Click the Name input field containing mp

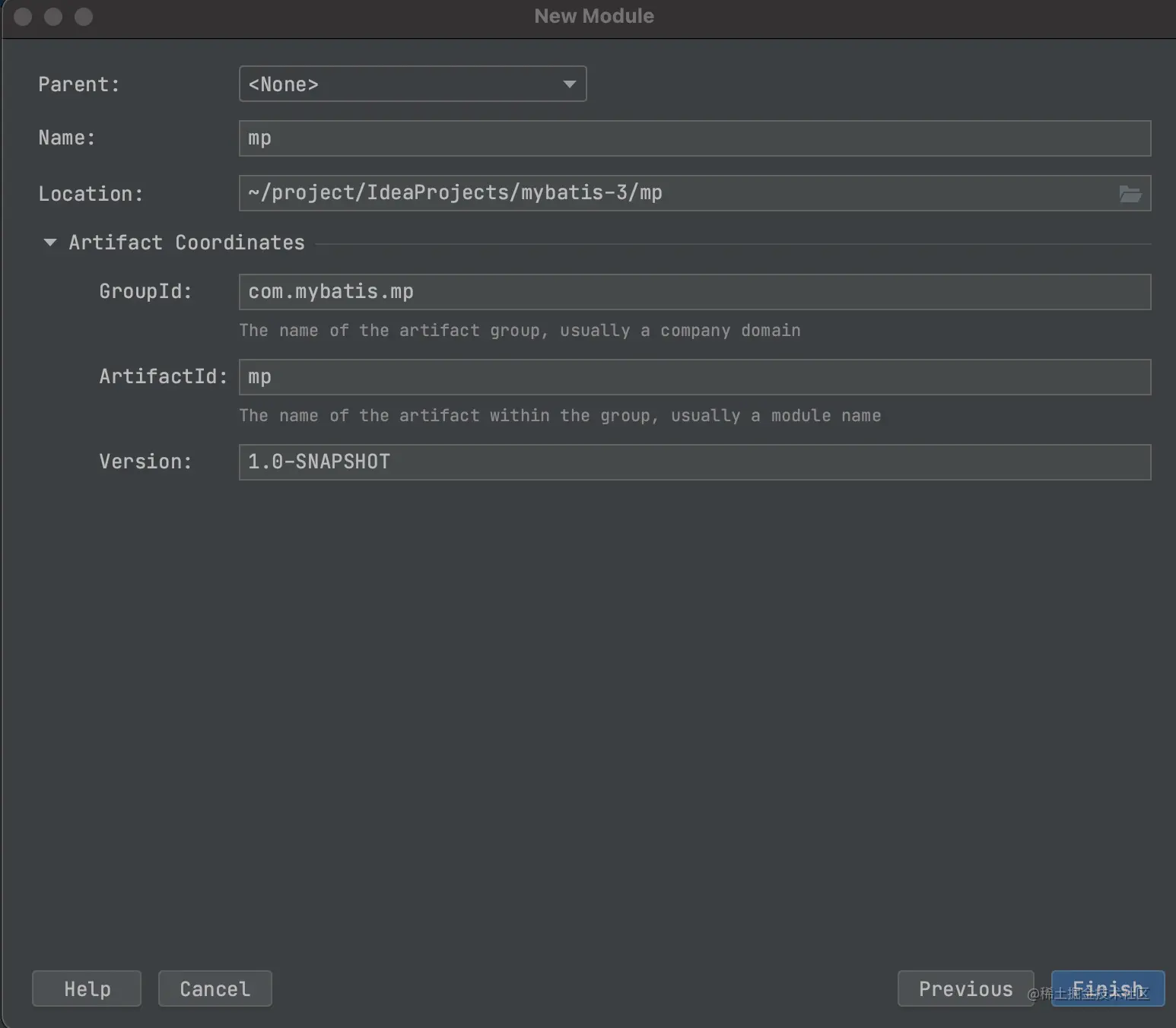(x=694, y=138)
